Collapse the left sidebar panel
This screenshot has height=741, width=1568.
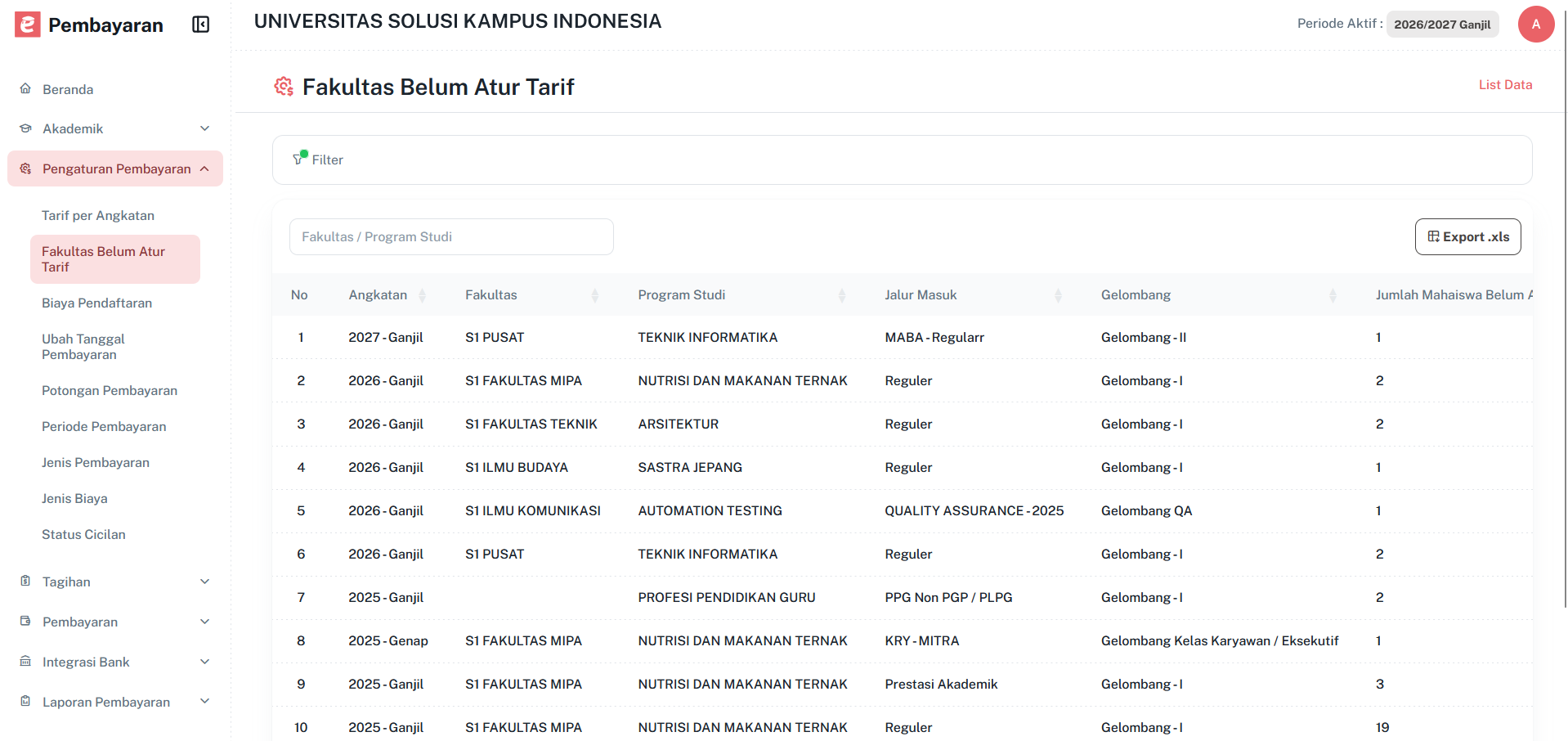[x=200, y=25]
